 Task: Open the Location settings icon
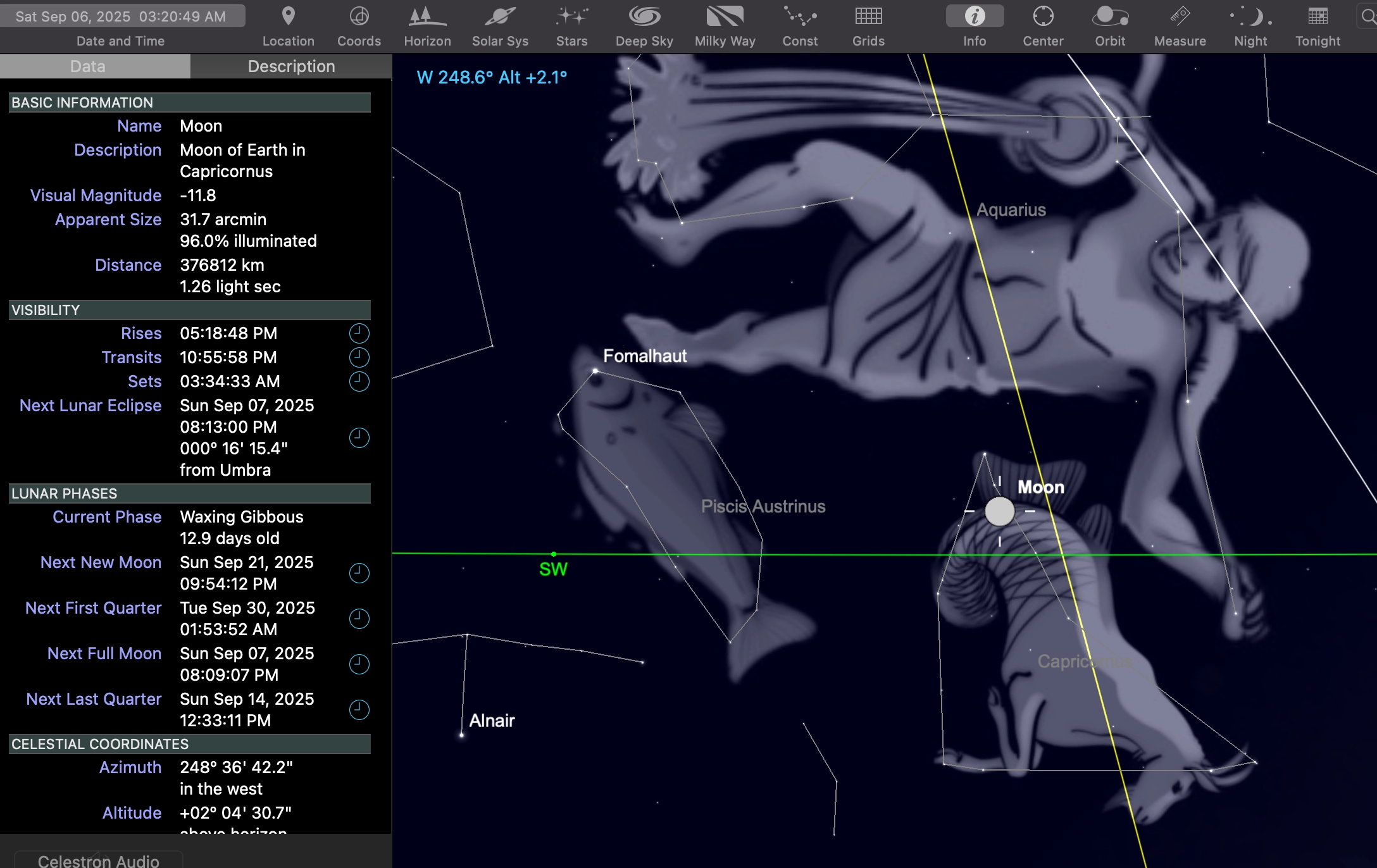tap(288, 16)
